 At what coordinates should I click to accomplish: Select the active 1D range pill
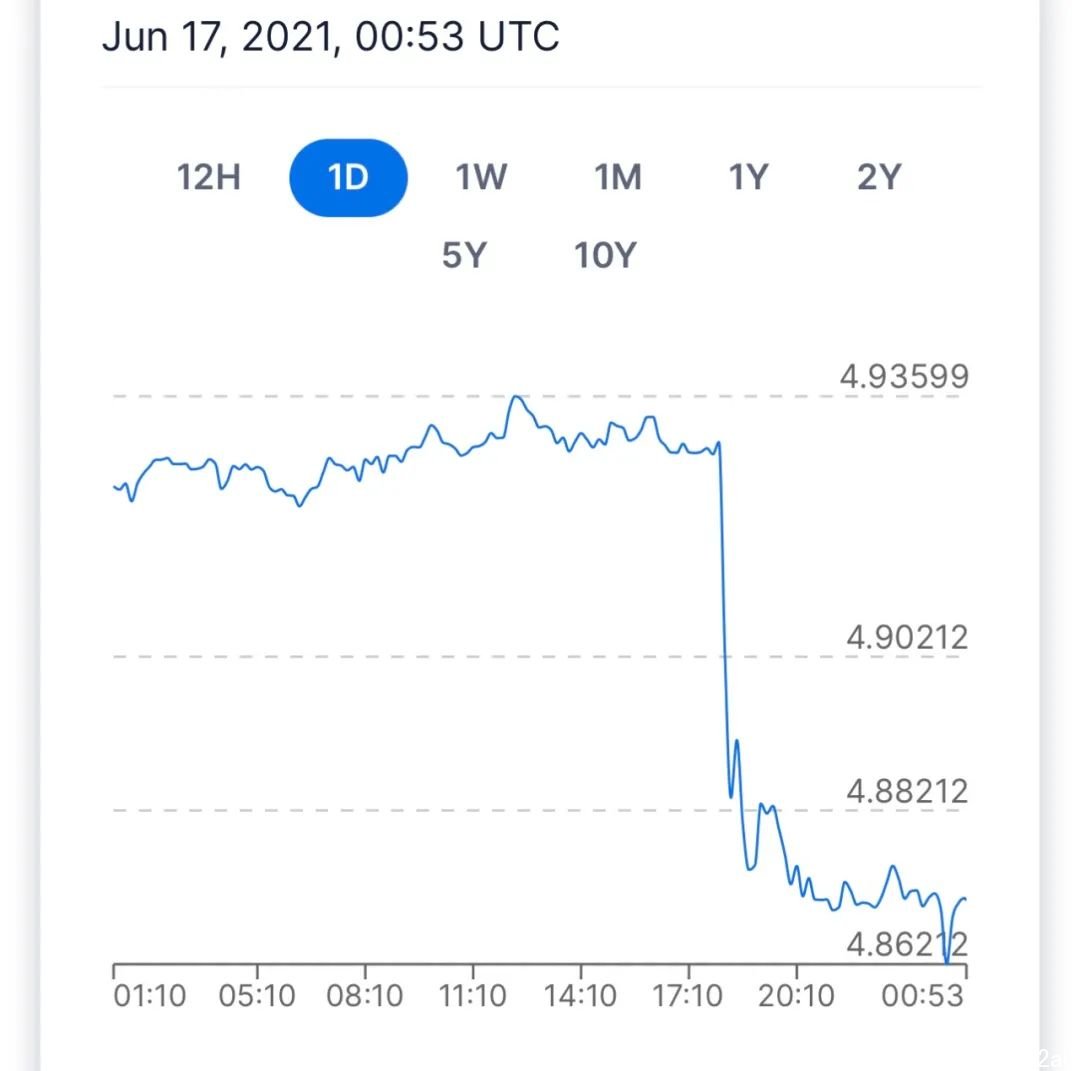349,178
